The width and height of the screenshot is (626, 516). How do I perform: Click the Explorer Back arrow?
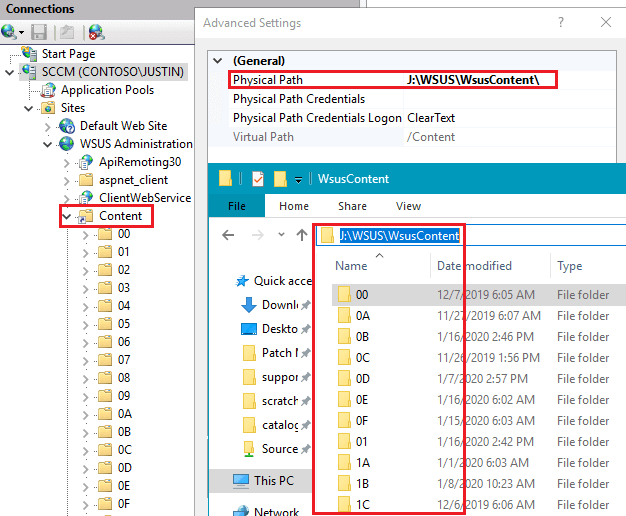click(x=228, y=235)
